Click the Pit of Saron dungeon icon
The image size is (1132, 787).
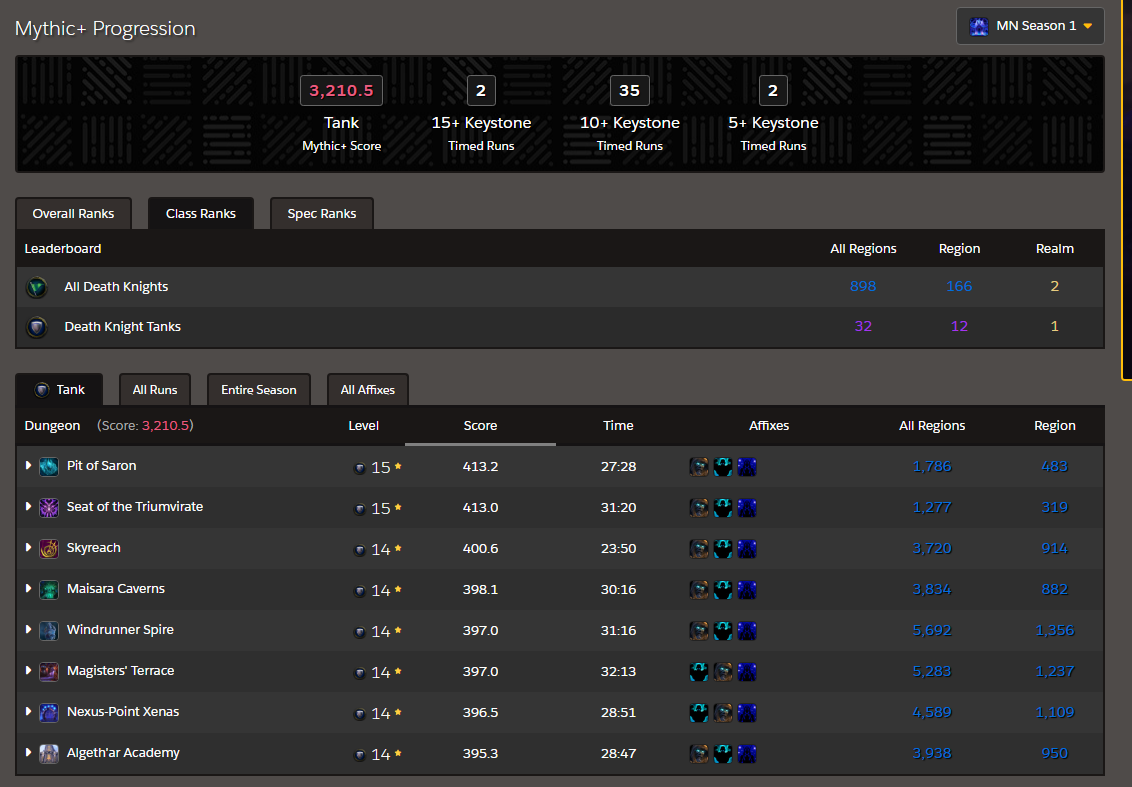coord(48,466)
